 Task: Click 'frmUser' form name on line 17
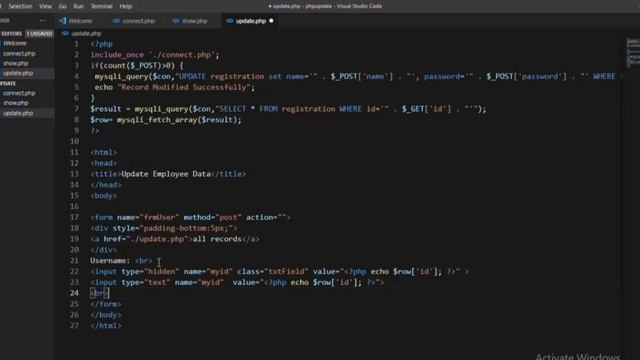click(160, 217)
